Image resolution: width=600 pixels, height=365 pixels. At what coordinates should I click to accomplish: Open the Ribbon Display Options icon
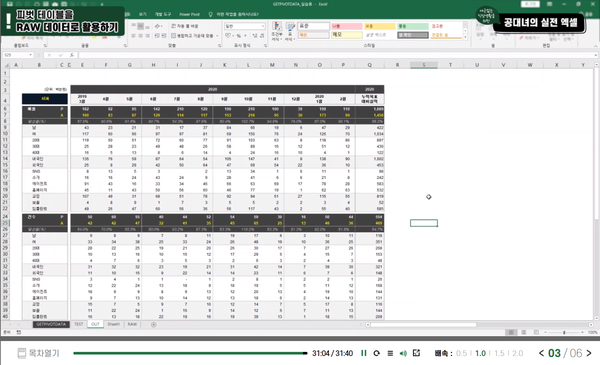549,4
